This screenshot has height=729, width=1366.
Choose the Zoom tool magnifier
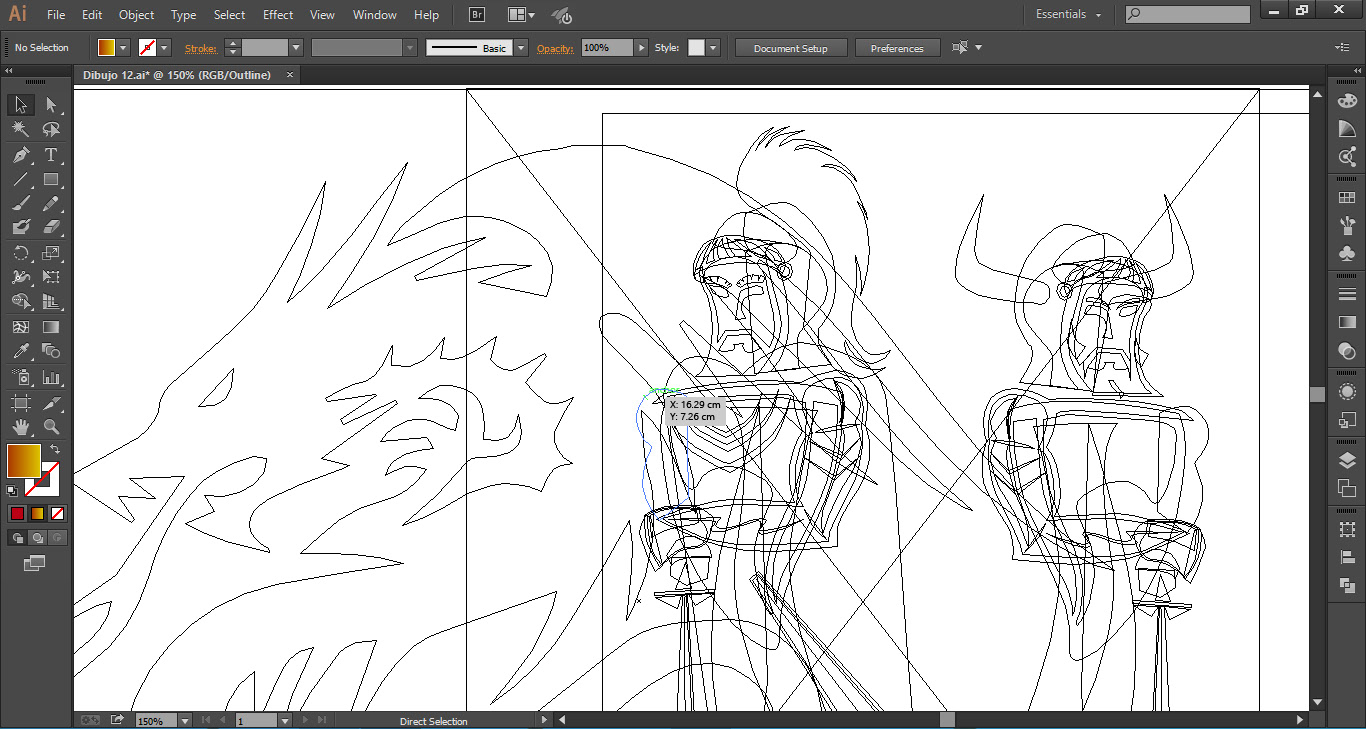tap(51, 427)
